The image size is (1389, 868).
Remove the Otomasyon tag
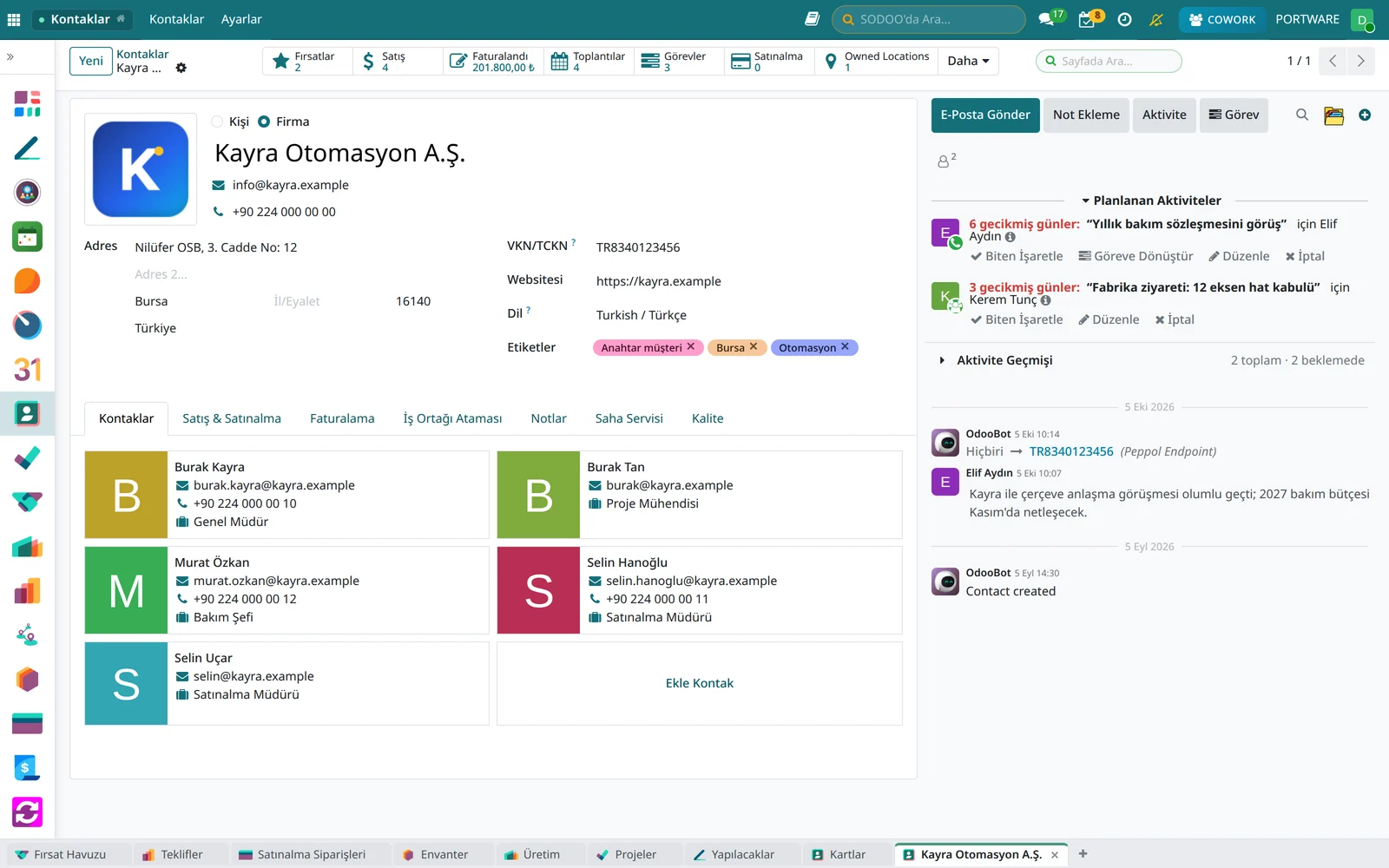(x=845, y=346)
